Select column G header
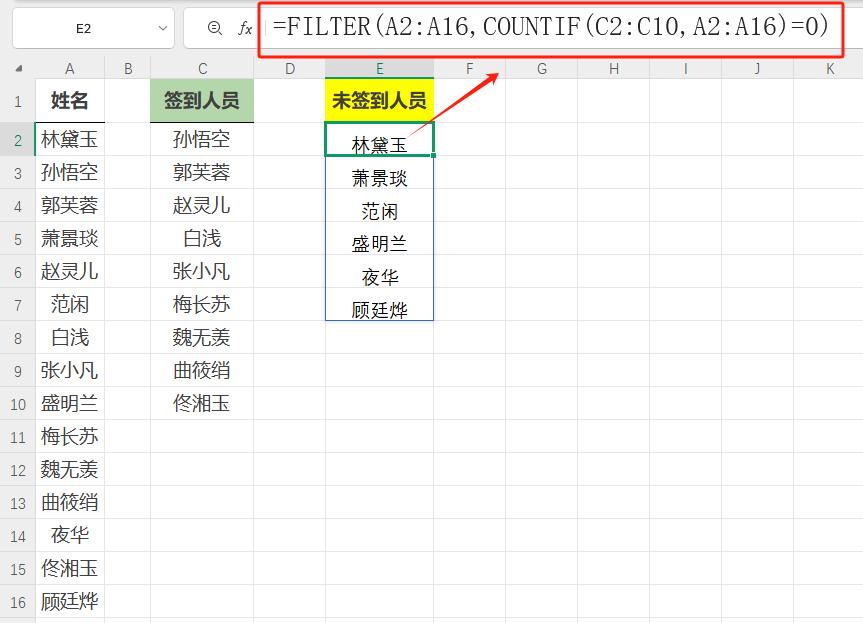Viewport: 863px width, 623px height. point(542,69)
